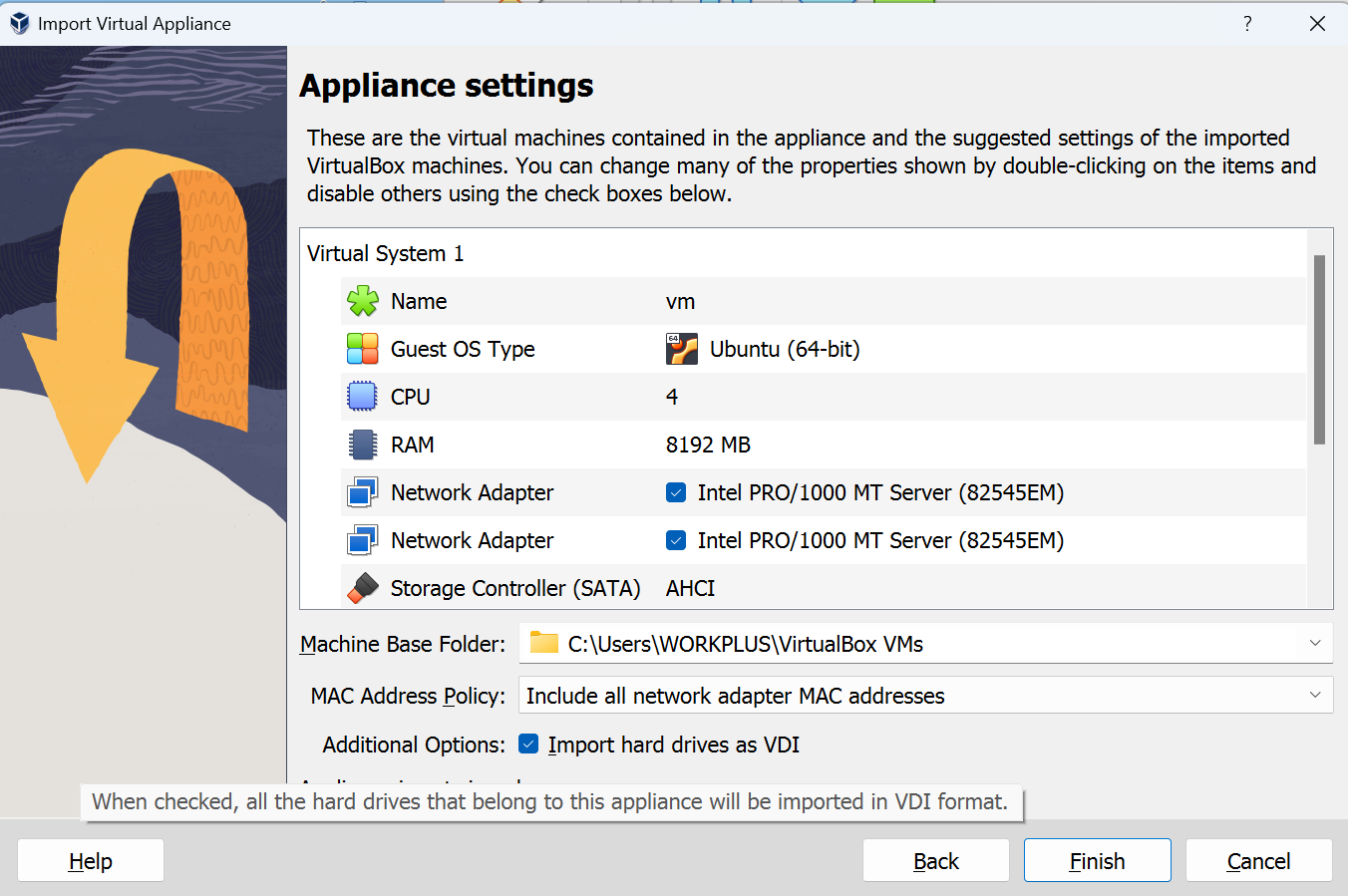This screenshot has width=1348, height=896.
Task: Select the 'Guest OS Type' label
Action: pos(463,349)
